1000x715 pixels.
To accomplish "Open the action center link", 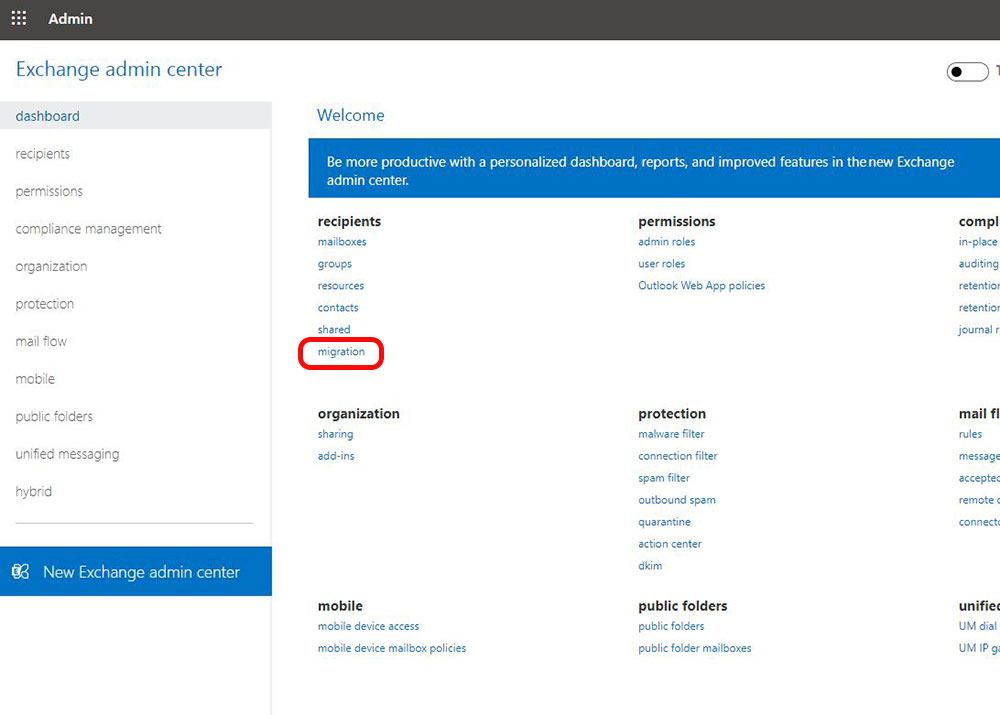I will (670, 543).
